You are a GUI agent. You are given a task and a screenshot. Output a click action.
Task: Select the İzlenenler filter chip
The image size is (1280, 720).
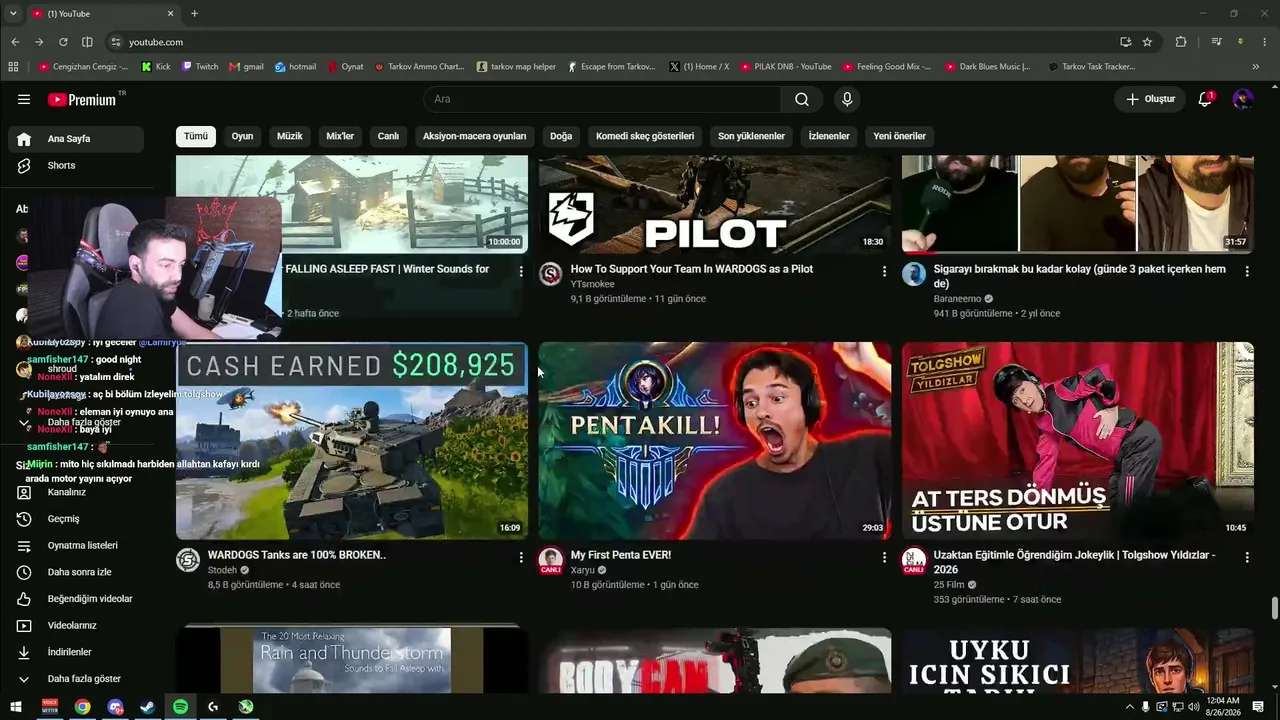click(829, 136)
